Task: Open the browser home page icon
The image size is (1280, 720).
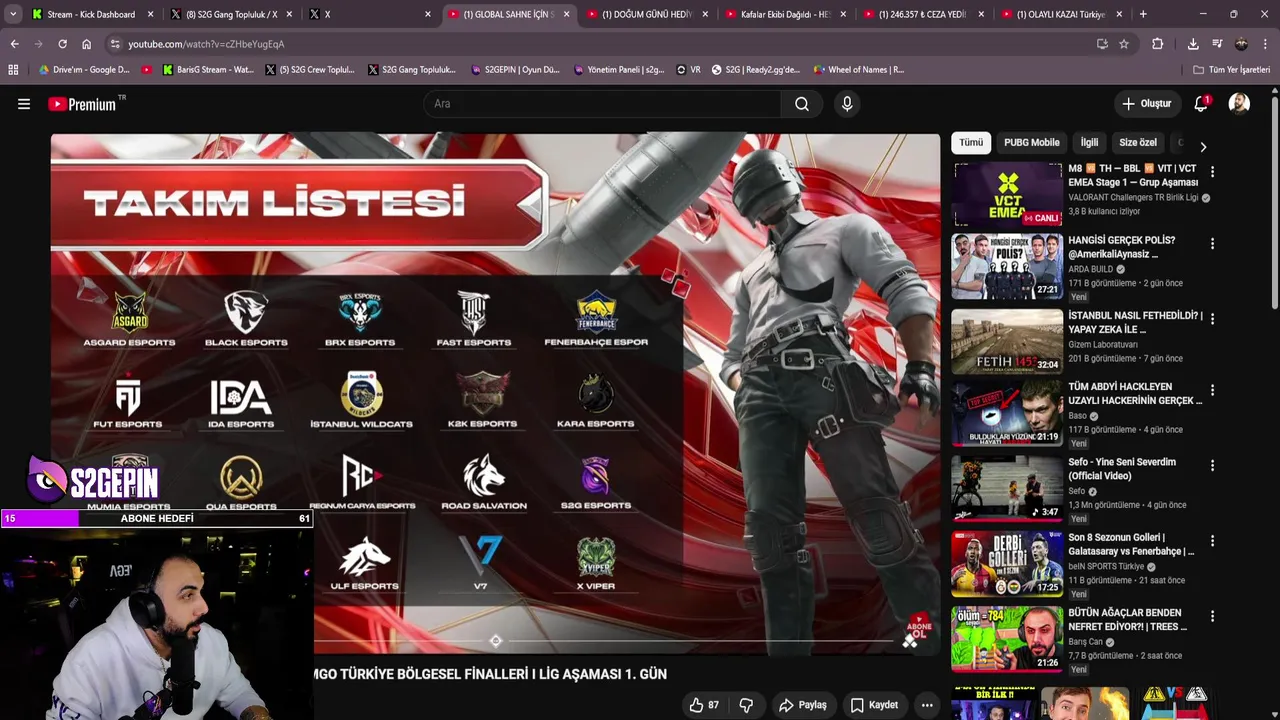Action: pos(86,44)
